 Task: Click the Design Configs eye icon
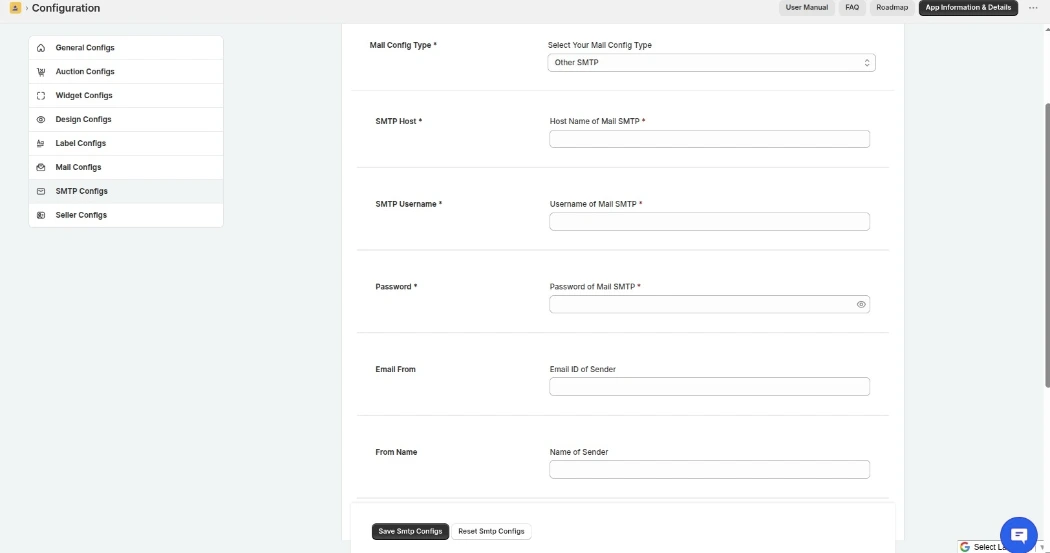pos(41,120)
